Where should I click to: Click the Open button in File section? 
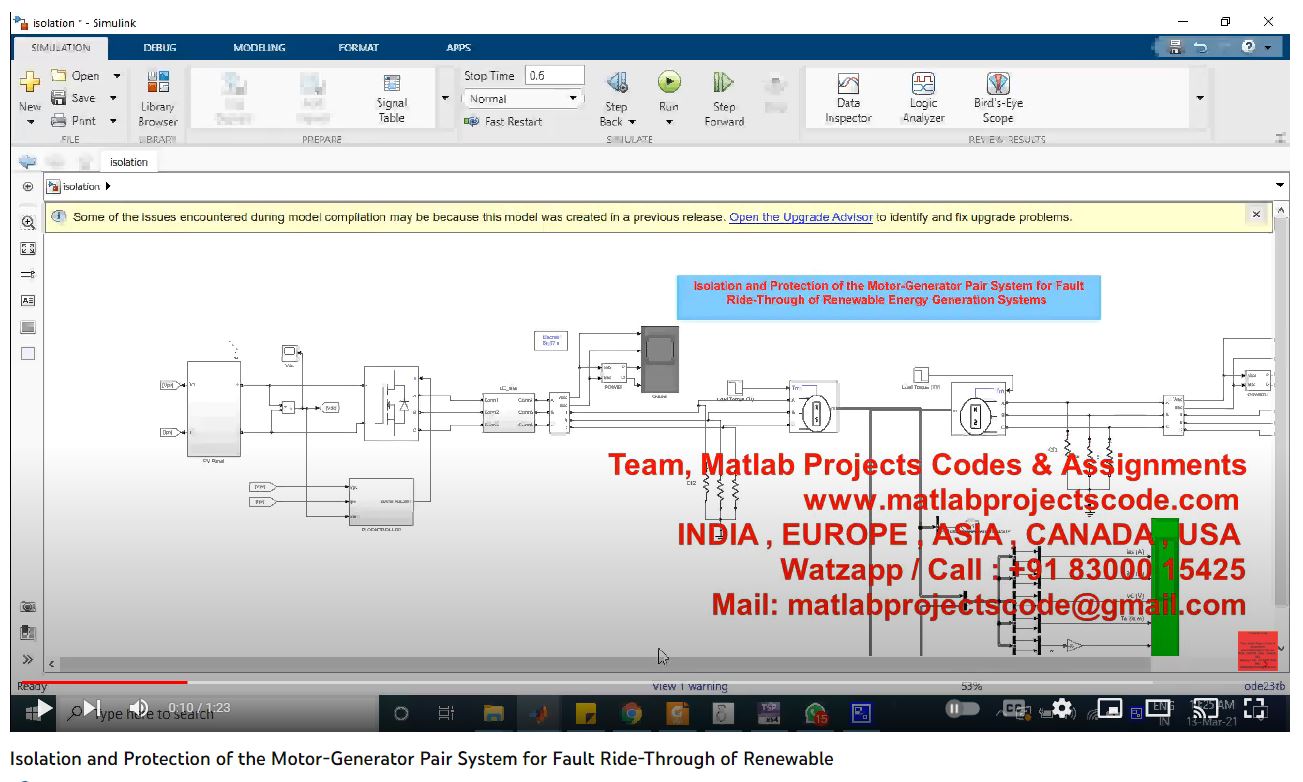[76, 76]
